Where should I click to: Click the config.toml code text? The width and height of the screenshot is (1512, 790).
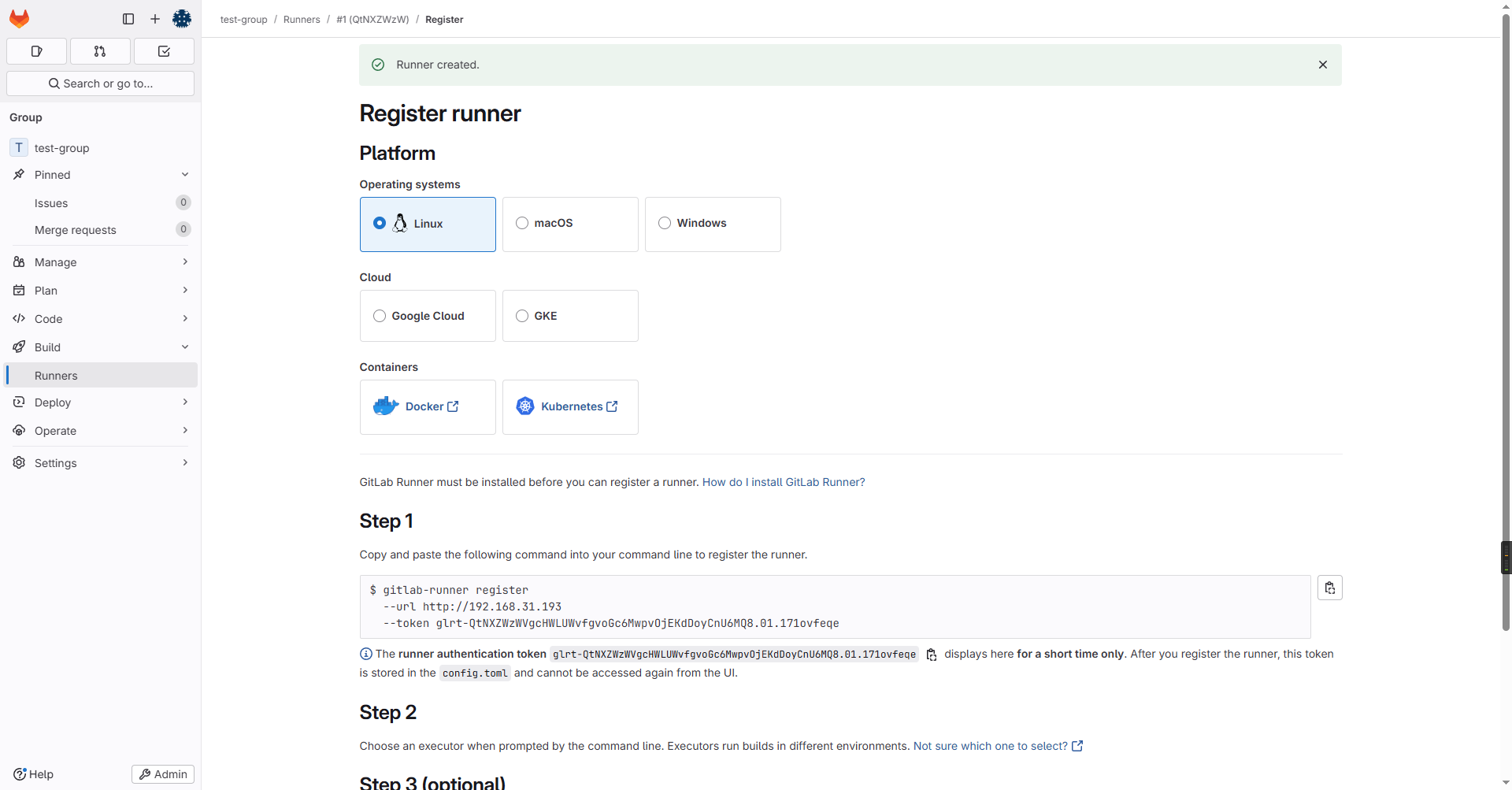(475, 673)
